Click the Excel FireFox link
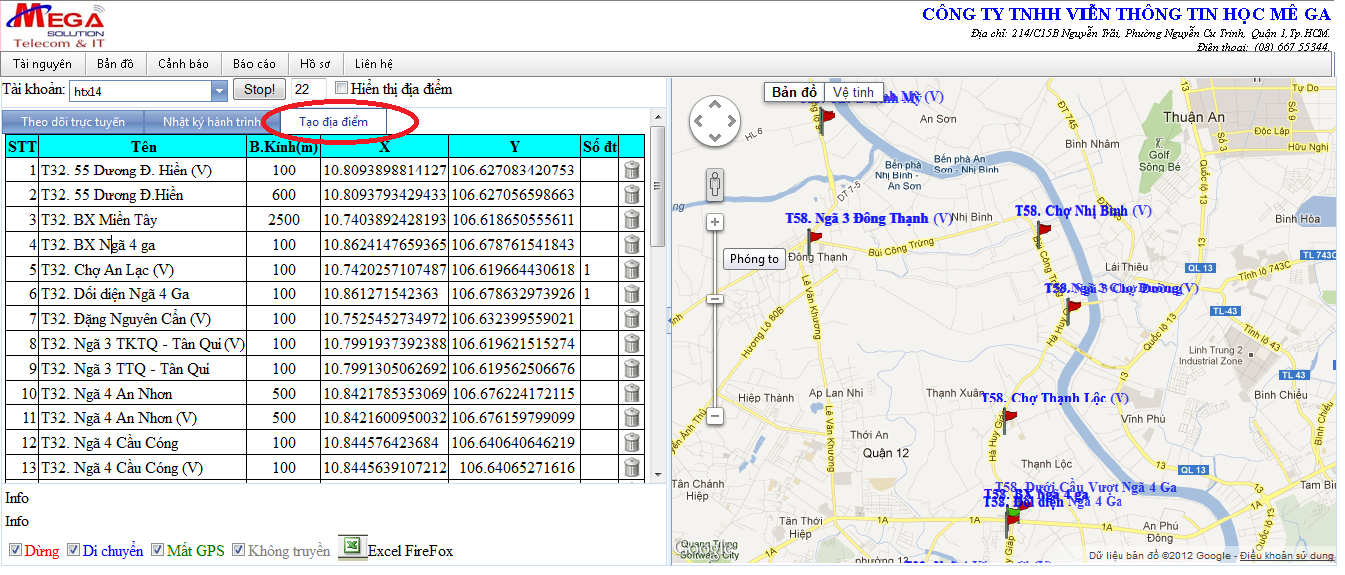1345x575 pixels. point(410,551)
